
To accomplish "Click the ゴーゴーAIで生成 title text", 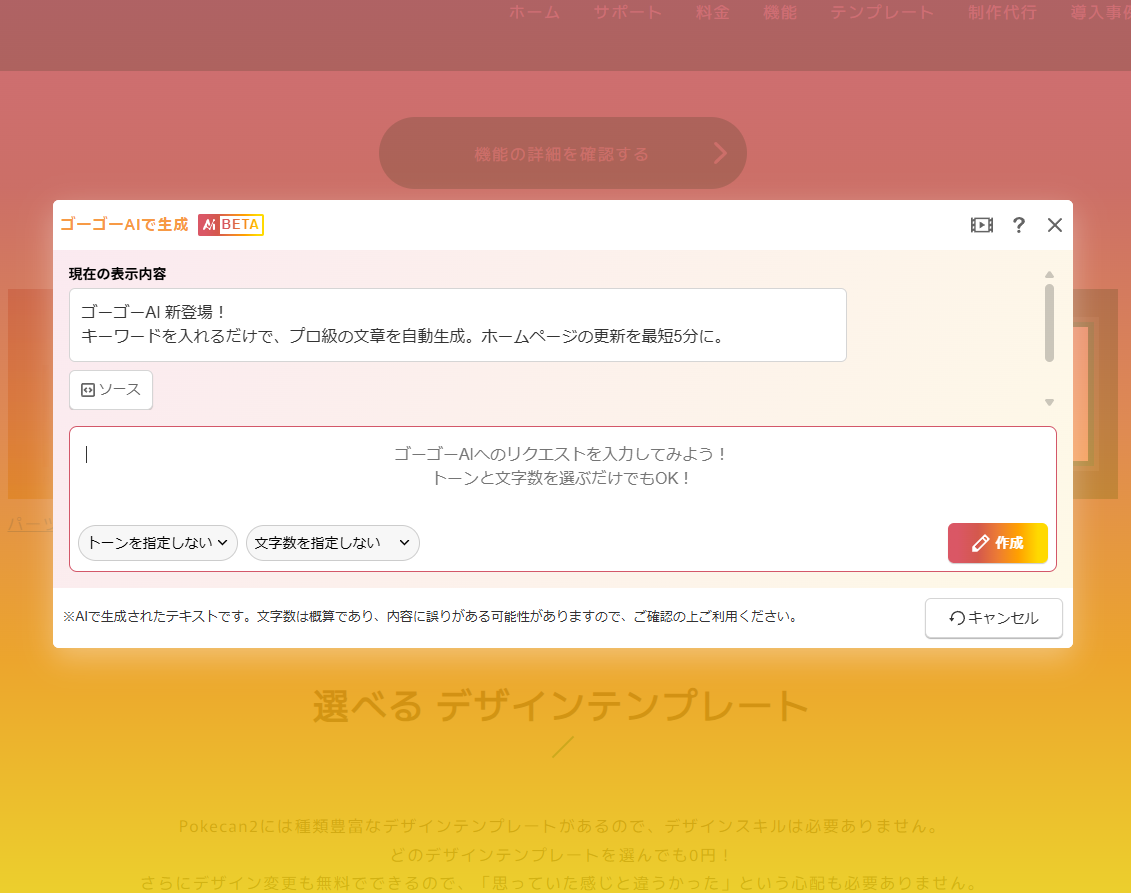I will [124, 225].
